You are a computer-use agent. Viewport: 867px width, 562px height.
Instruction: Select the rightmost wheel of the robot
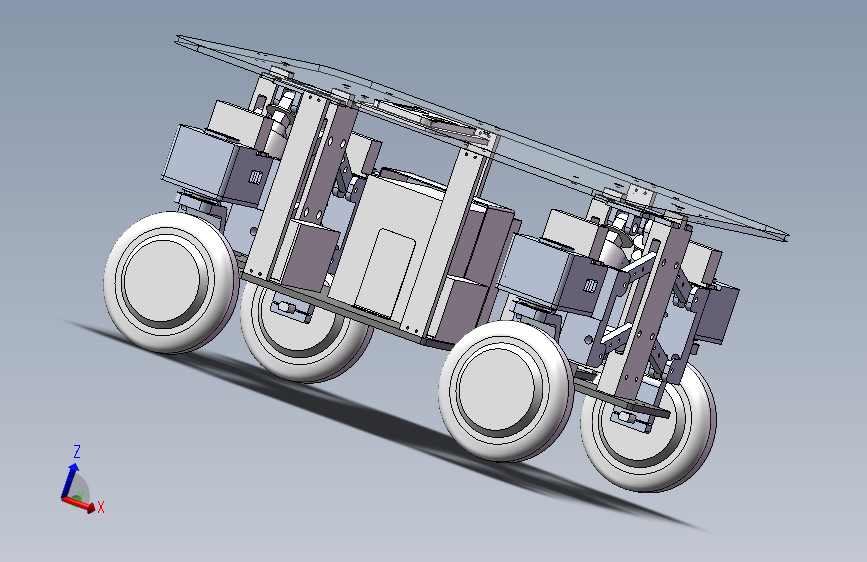pyautogui.click(x=648, y=423)
